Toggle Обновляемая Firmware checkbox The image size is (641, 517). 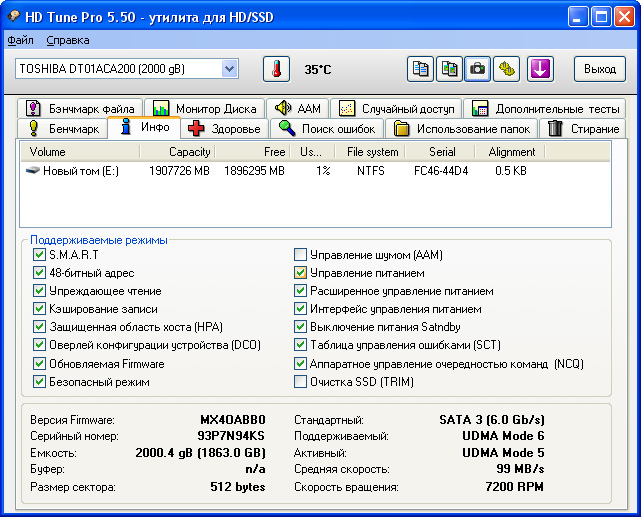click(x=39, y=363)
